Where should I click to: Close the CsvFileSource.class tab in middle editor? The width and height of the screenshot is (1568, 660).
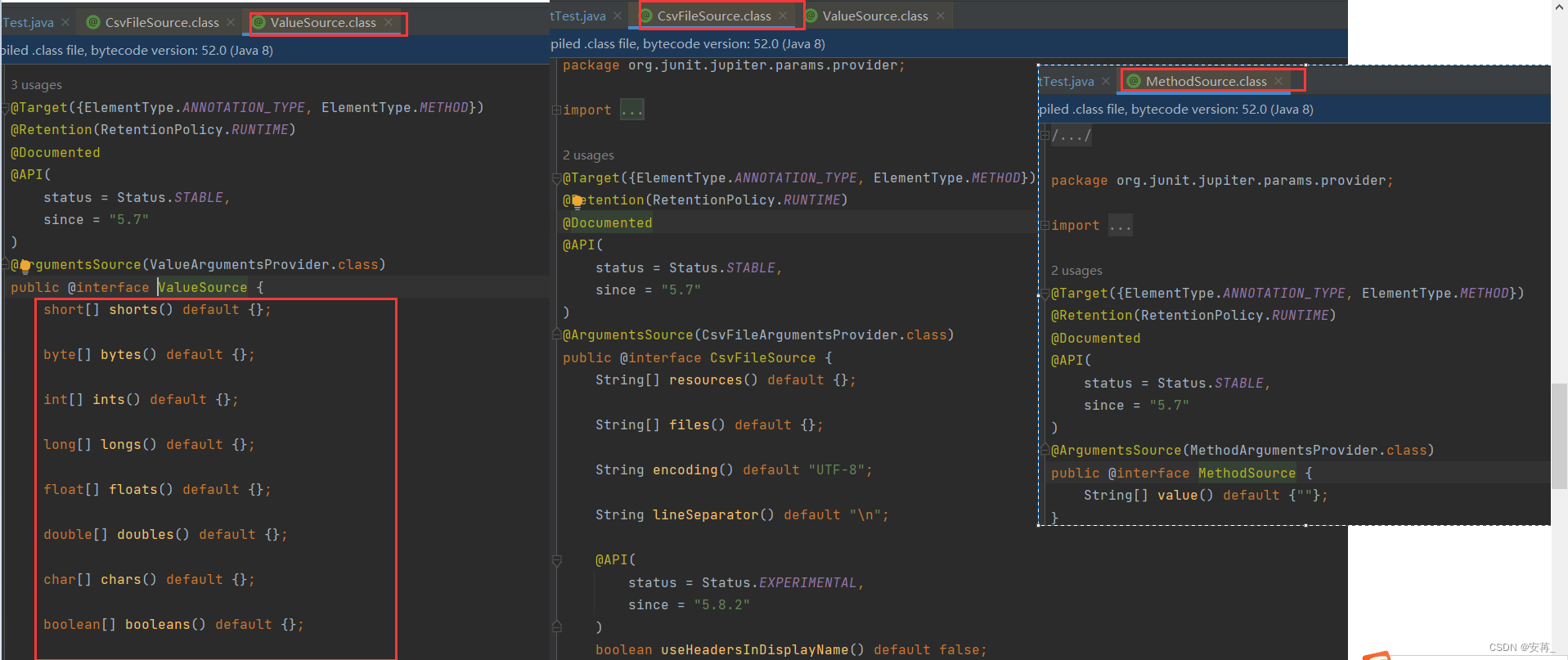(x=783, y=16)
